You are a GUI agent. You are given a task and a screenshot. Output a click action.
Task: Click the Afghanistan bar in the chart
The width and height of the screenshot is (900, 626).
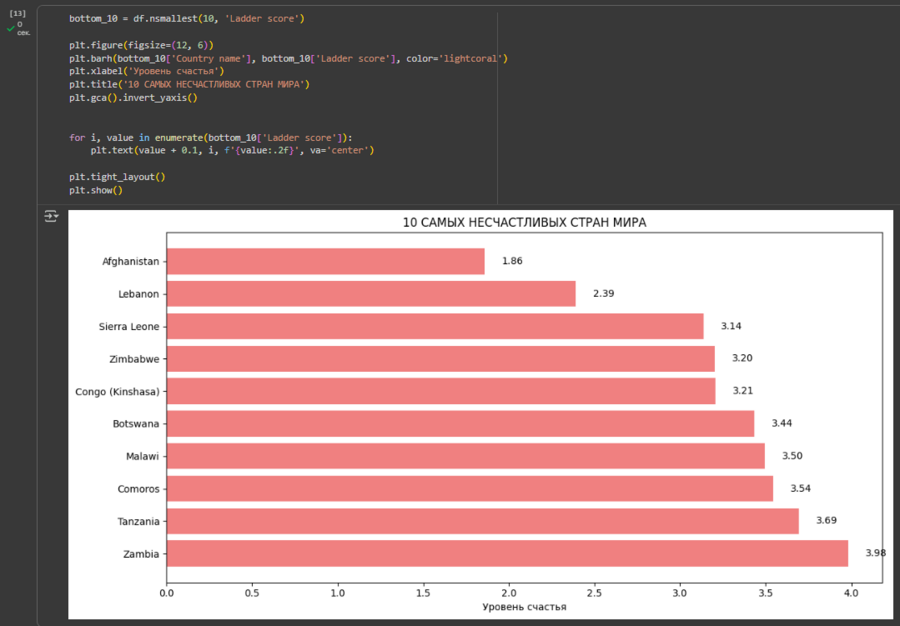[325, 261]
